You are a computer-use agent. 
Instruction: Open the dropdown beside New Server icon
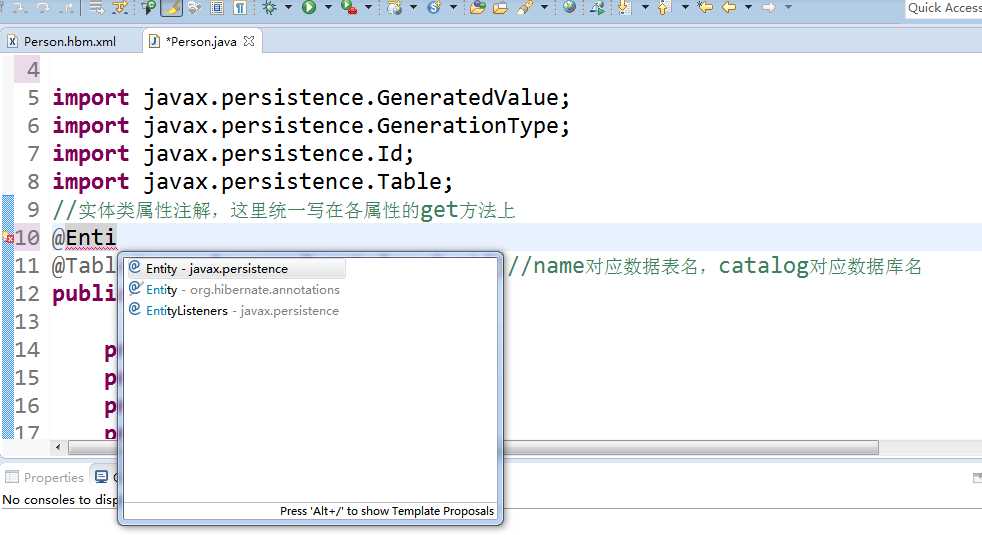tap(453, 8)
